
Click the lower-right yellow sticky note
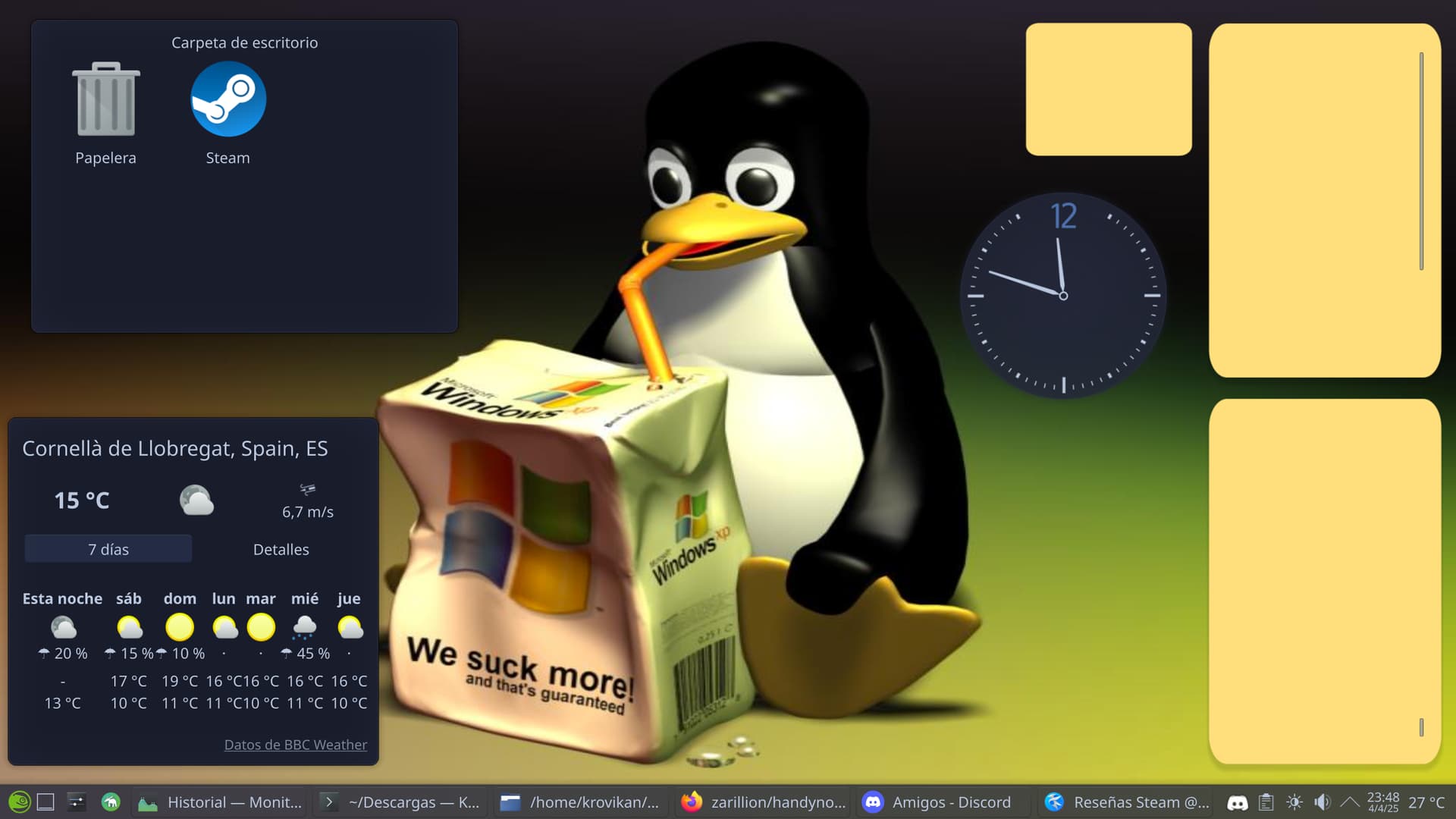click(1325, 582)
